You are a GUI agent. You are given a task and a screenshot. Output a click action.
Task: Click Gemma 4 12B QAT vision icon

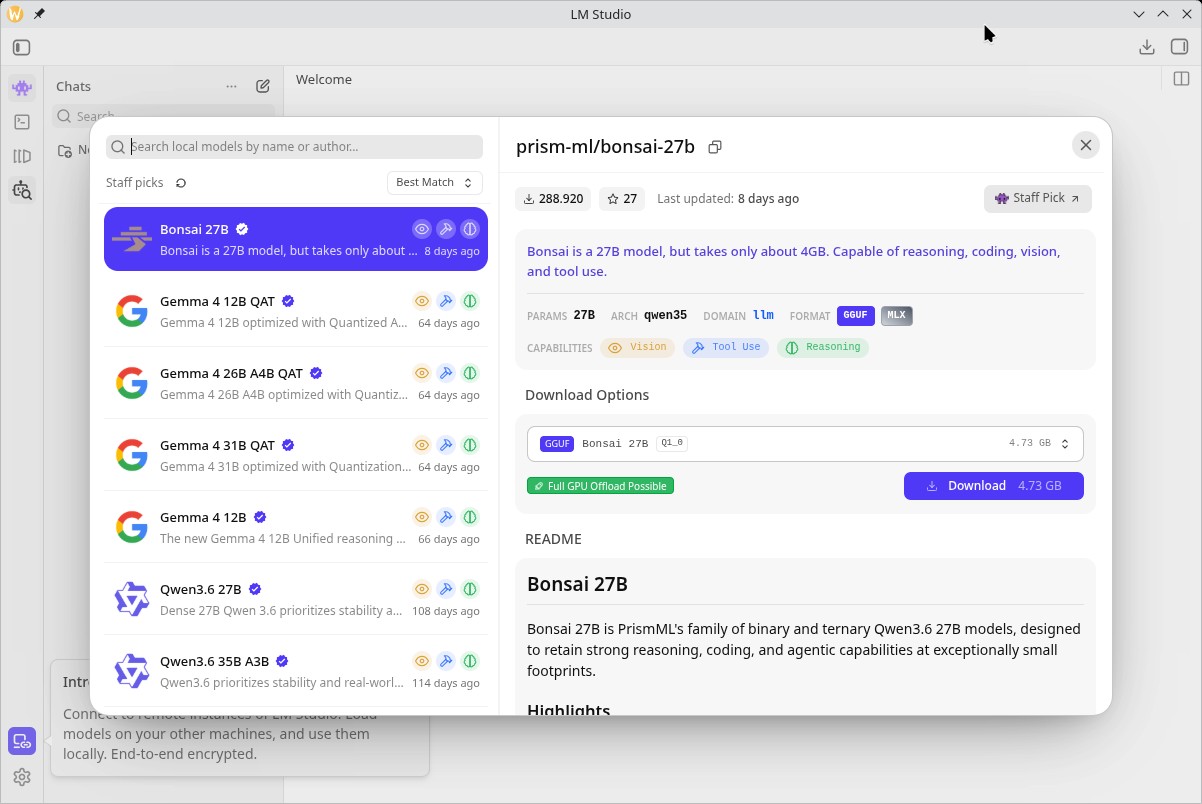(422, 301)
